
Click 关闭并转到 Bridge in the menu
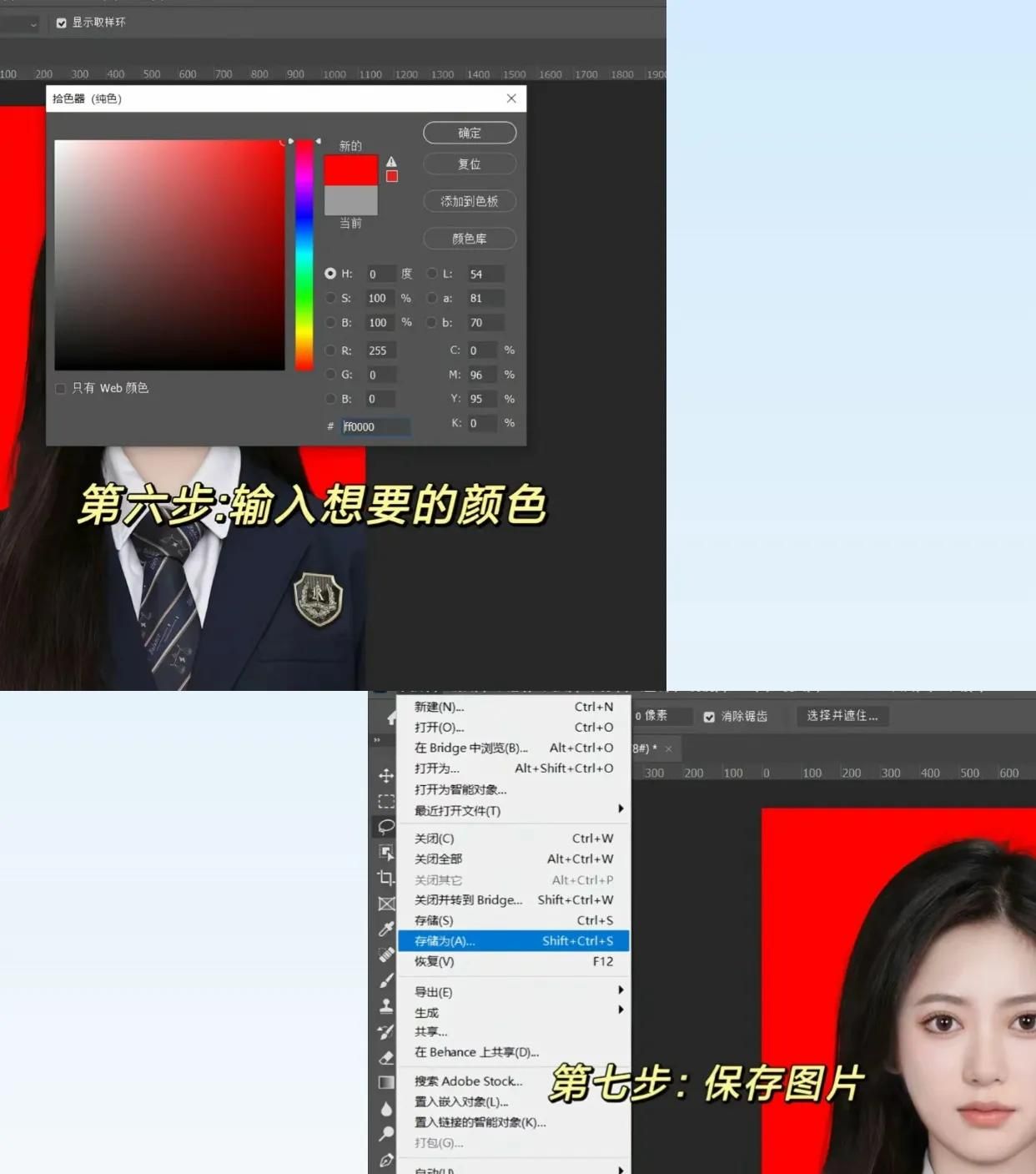tap(468, 899)
